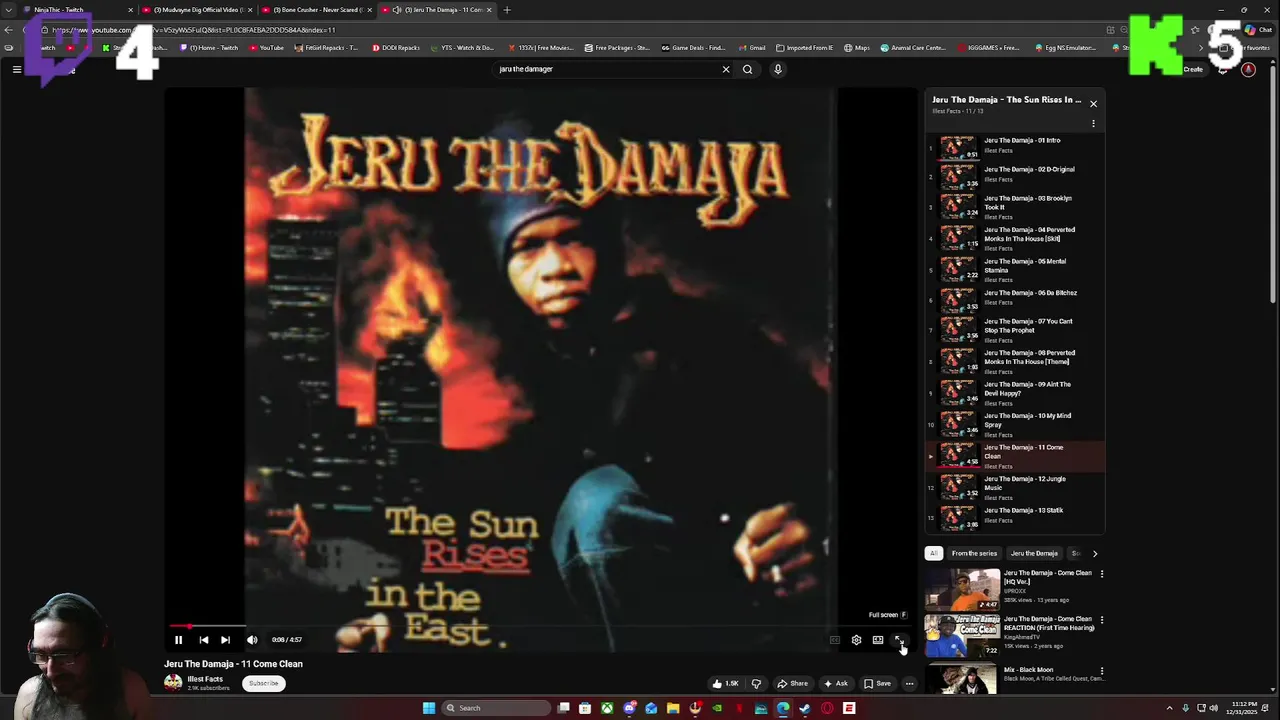Viewport: 1280px width, 720px height.
Task: Play track 03 Brooklyn Took It
Action: (1015, 207)
